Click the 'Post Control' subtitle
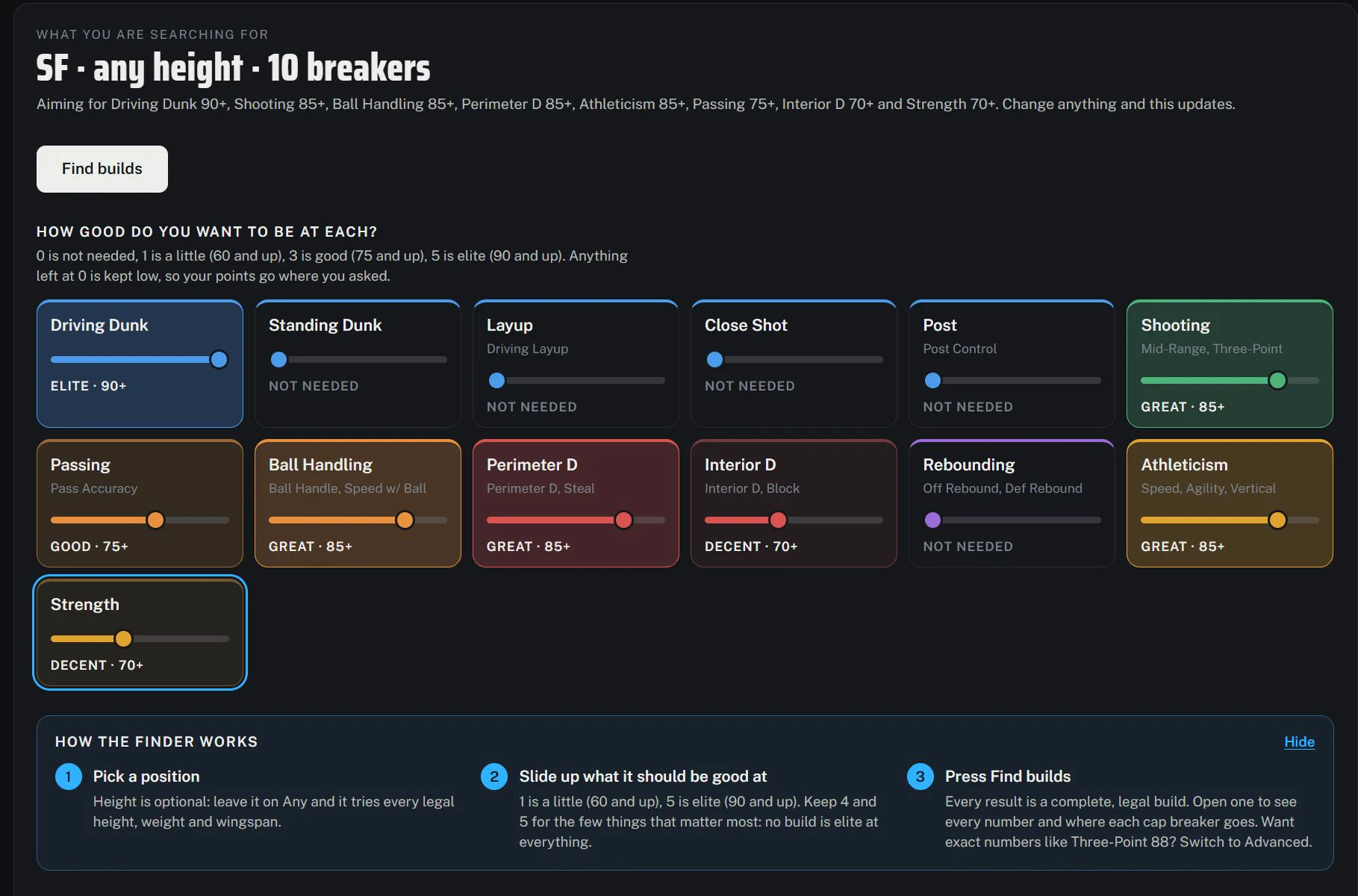The image size is (1358, 896). pyautogui.click(x=959, y=349)
